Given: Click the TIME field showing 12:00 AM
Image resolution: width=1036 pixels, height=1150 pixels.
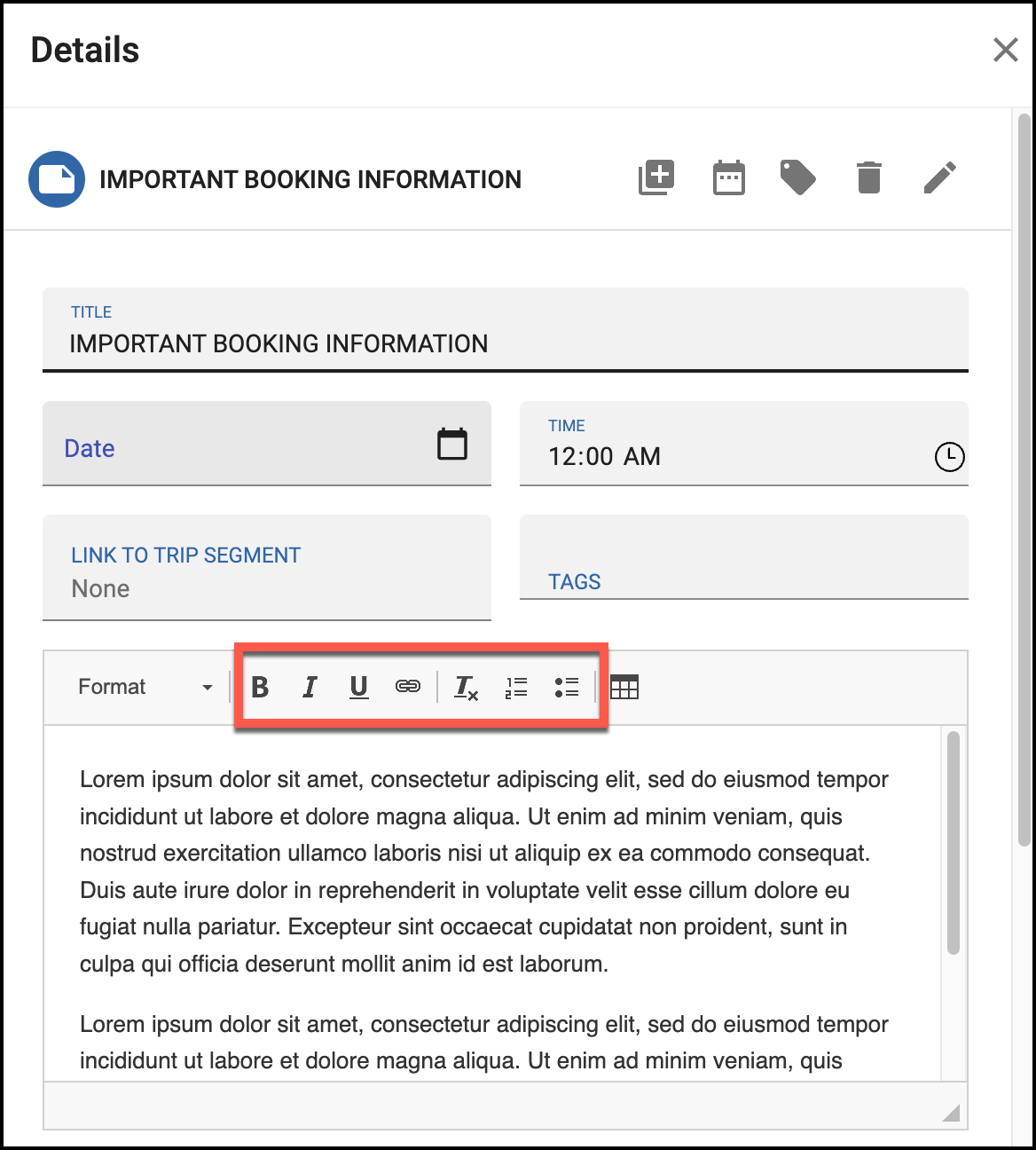Looking at the screenshot, I should tap(744, 444).
